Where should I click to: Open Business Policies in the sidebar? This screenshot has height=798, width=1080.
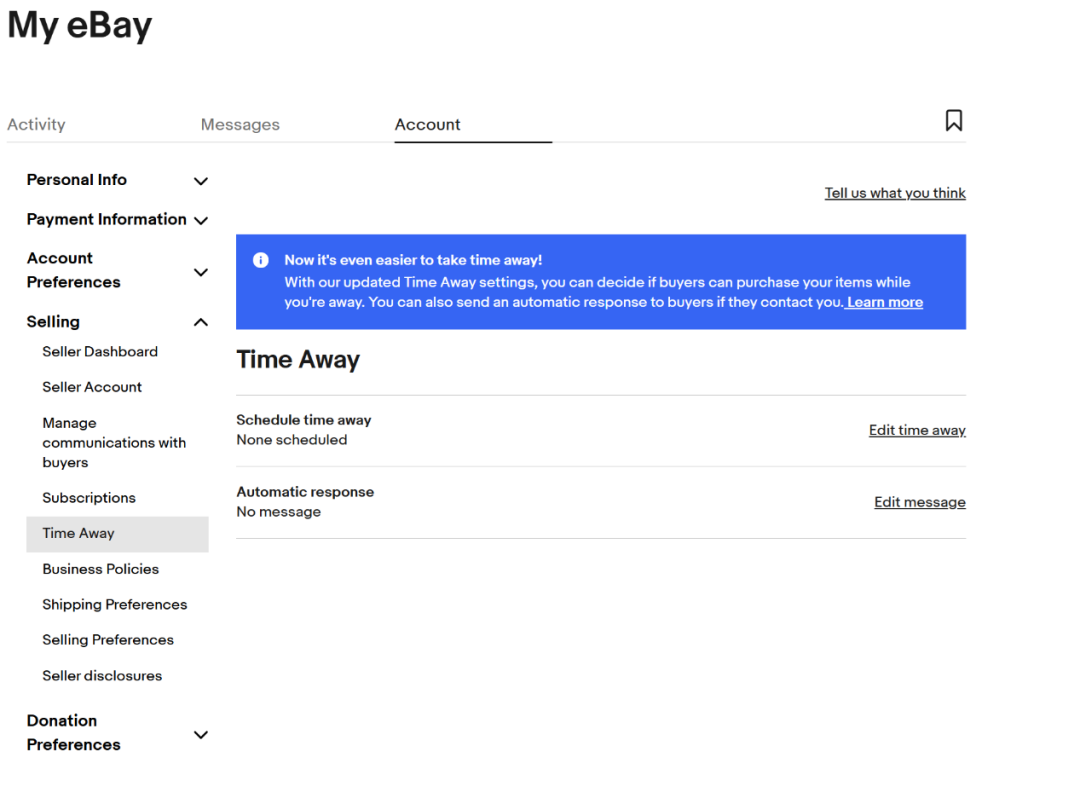pos(100,569)
